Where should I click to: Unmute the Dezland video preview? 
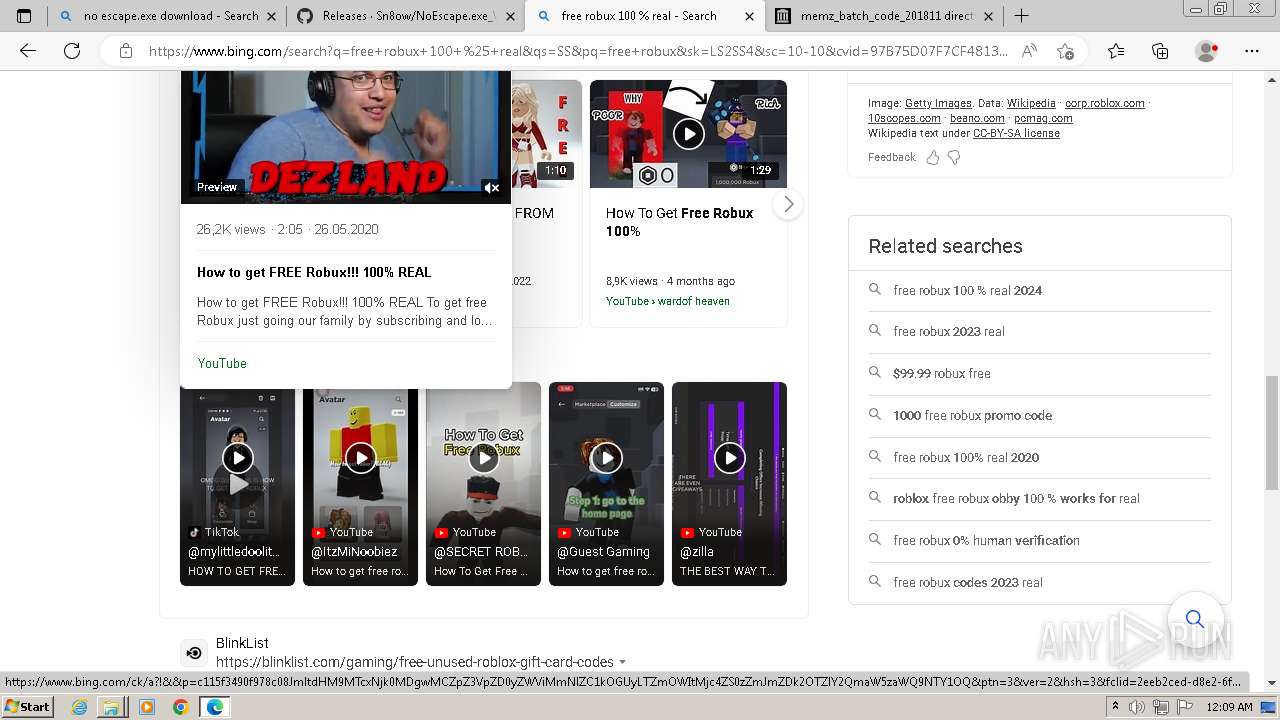click(x=491, y=187)
